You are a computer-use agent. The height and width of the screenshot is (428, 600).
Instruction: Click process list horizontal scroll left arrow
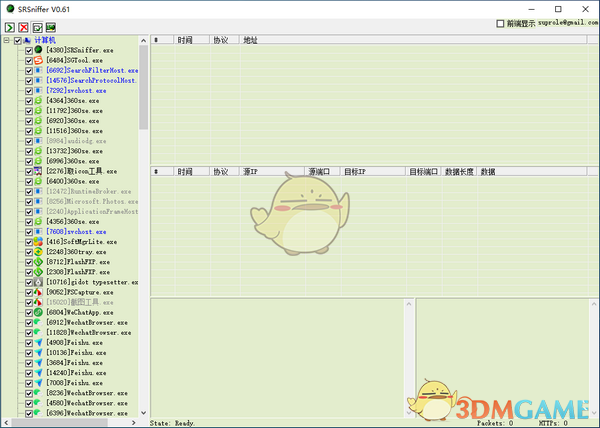6,423
